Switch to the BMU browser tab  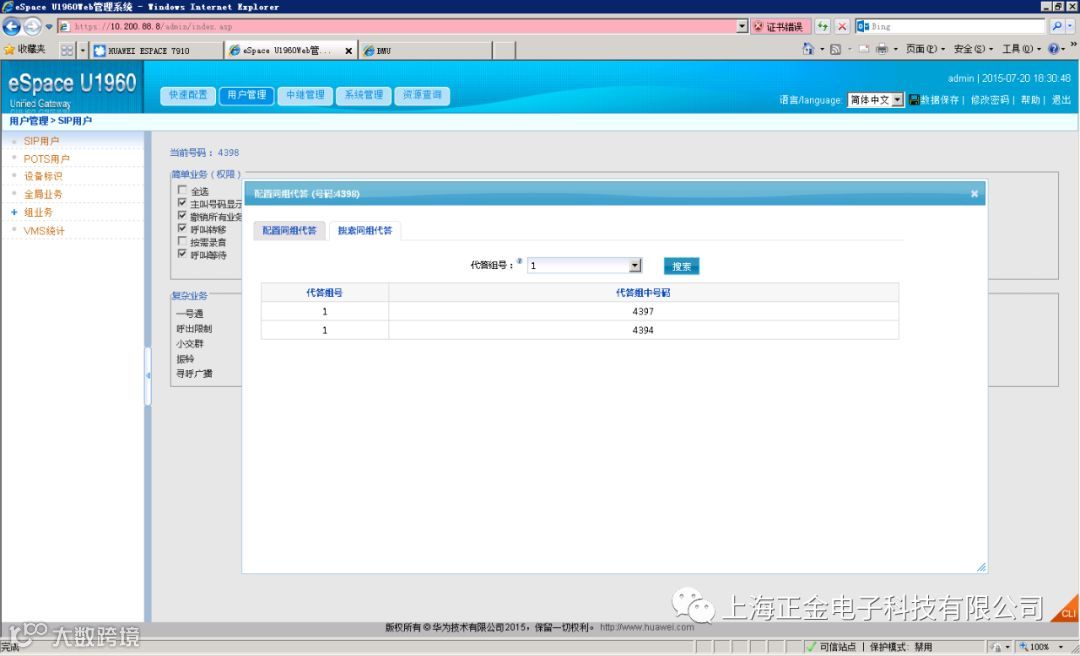coord(425,50)
